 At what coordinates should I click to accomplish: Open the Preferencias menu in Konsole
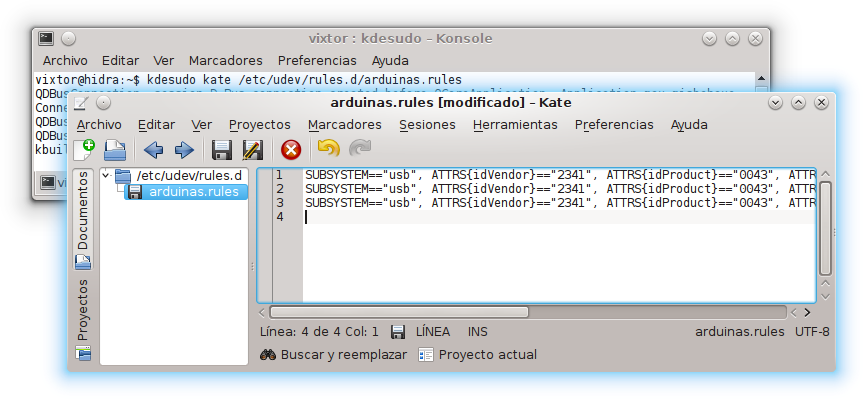pos(317,61)
